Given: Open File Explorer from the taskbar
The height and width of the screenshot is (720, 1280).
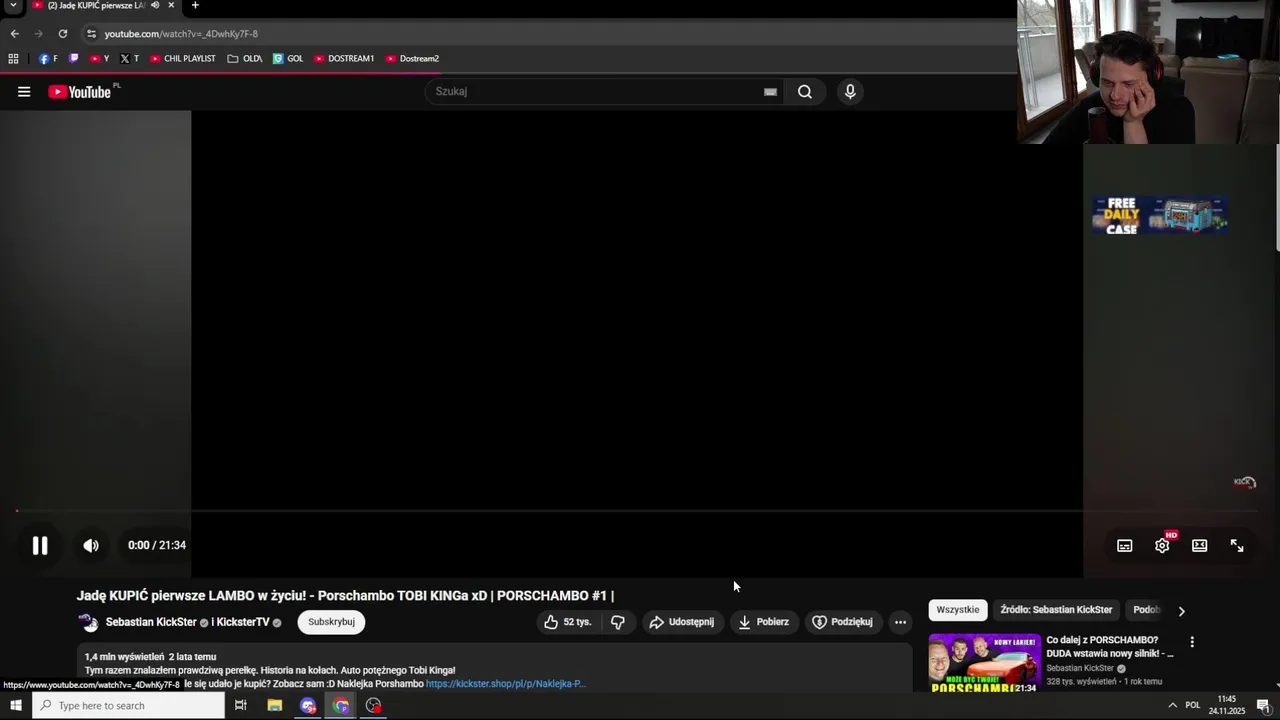Looking at the screenshot, I should (x=274, y=706).
